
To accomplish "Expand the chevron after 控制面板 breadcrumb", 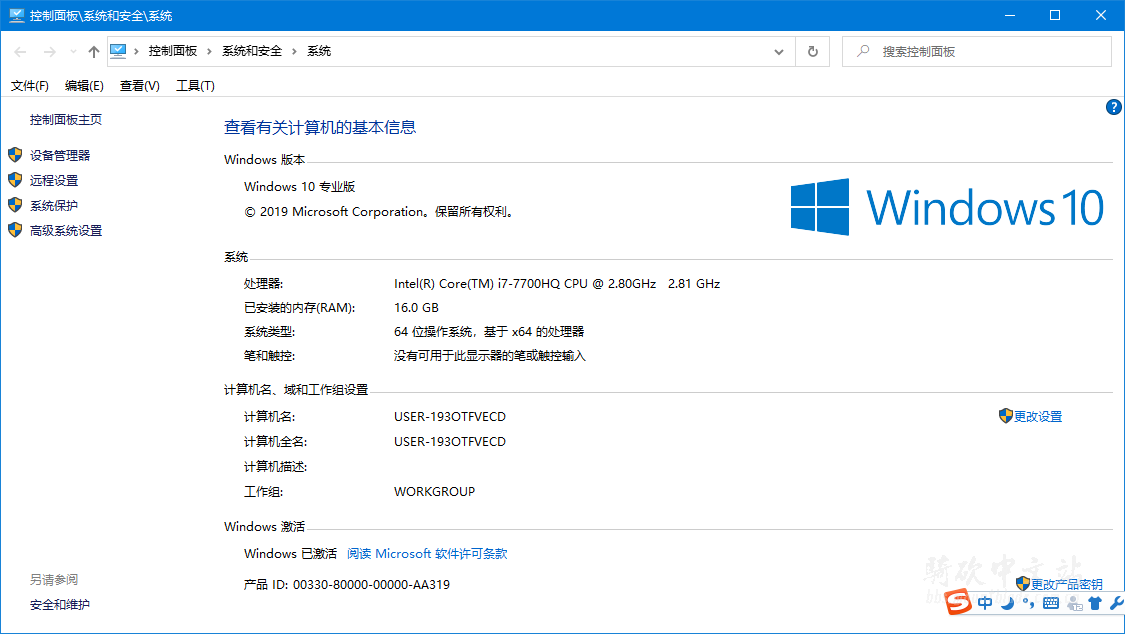I will pyautogui.click(x=209, y=51).
